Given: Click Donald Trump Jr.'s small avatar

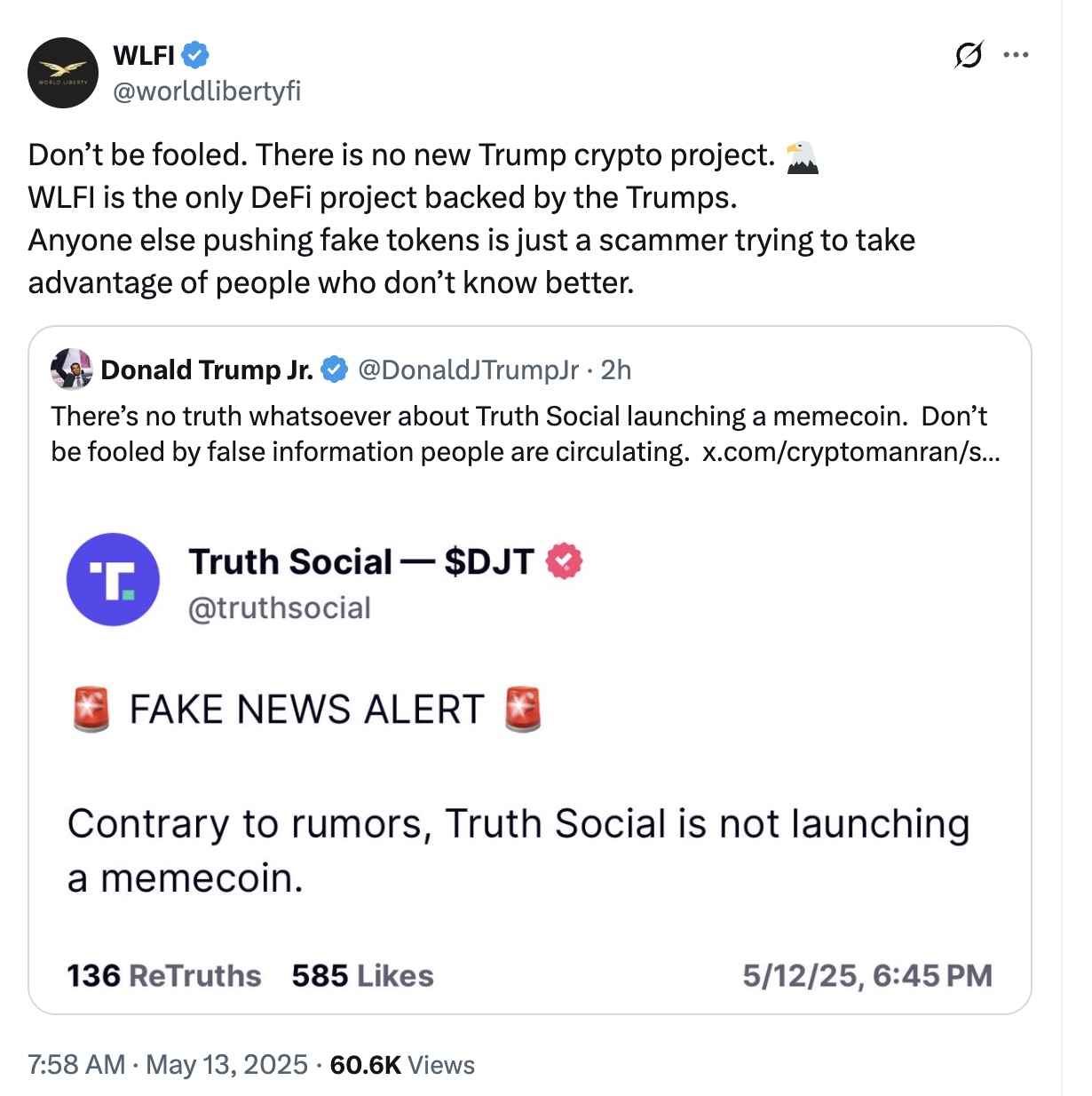Looking at the screenshot, I should (x=72, y=369).
